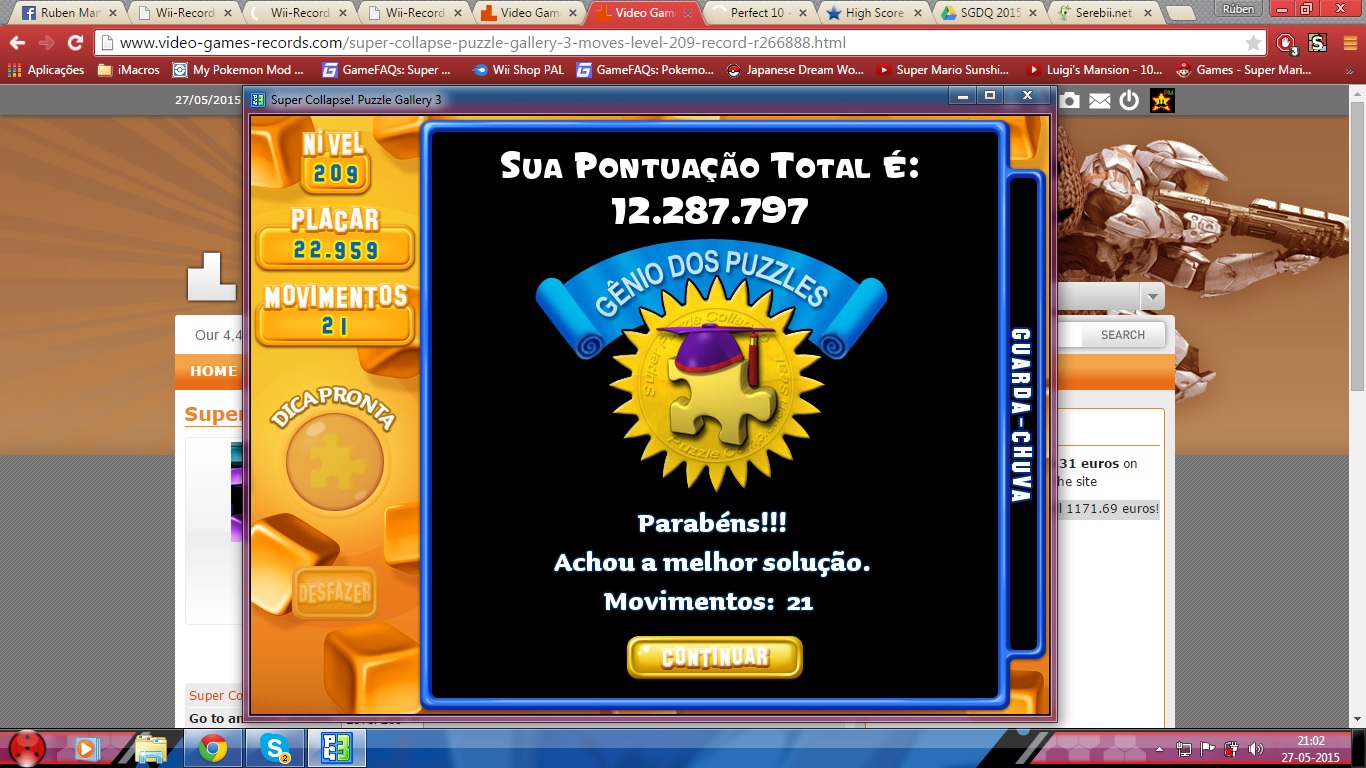
Task: Click the volume speaker tray icon
Action: pos(1256,749)
